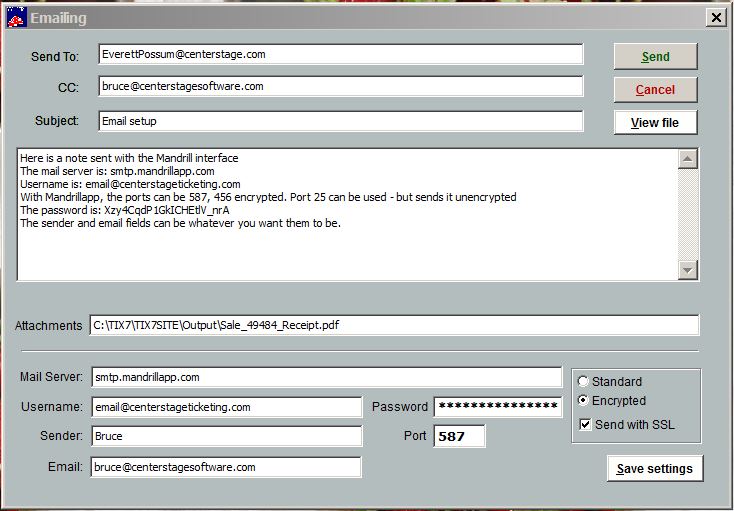Click the Password field
This screenshot has width=734, height=511.
click(498, 407)
